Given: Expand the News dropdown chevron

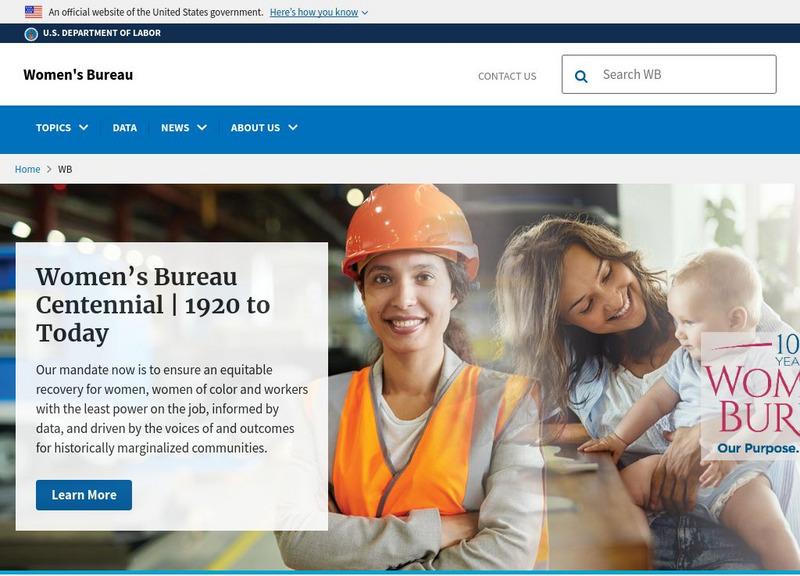Looking at the screenshot, I should pyautogui.click(x=202, y=128).
